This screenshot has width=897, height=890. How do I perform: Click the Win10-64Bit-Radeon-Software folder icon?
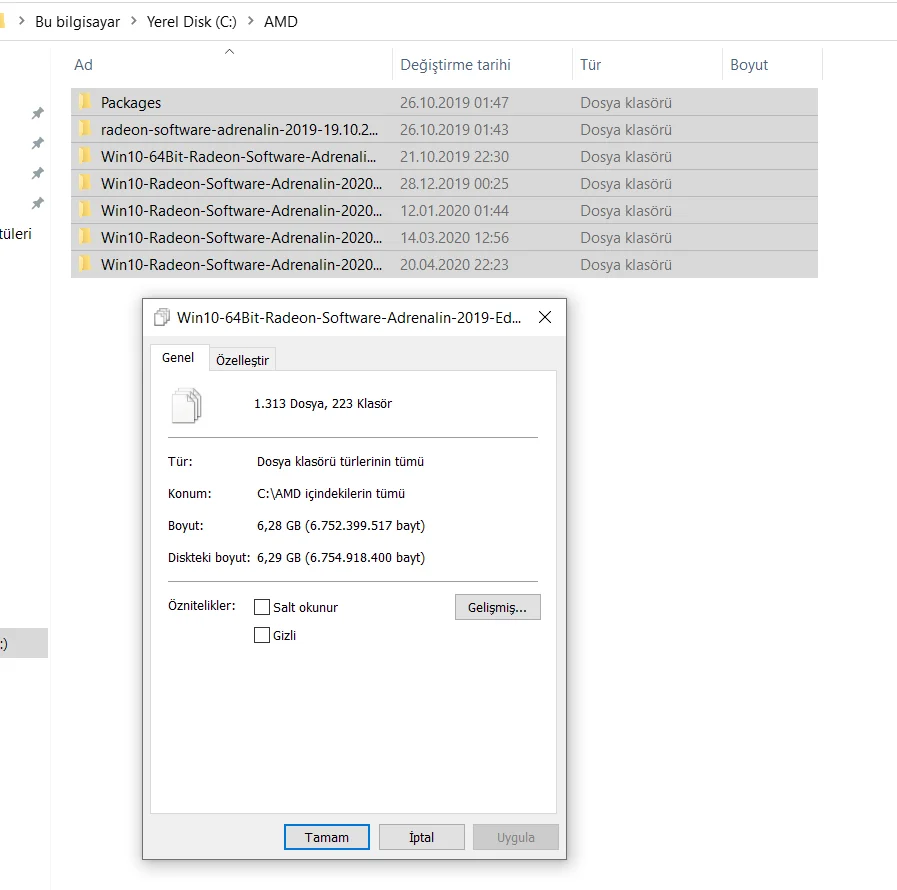[85, 156]
